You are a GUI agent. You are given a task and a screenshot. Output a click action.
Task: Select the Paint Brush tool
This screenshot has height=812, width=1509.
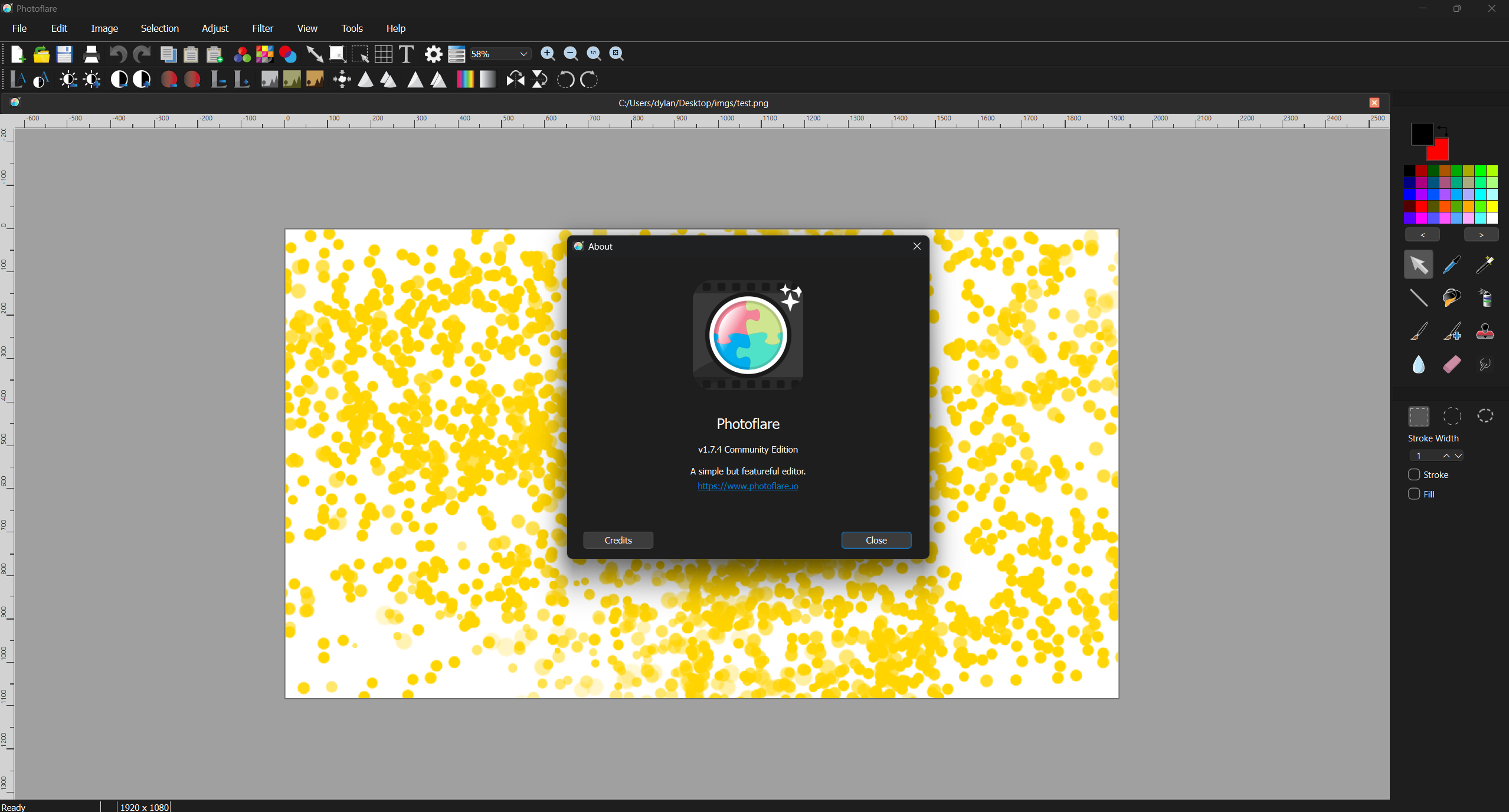pyautogui.click(x=1419, y=331)
